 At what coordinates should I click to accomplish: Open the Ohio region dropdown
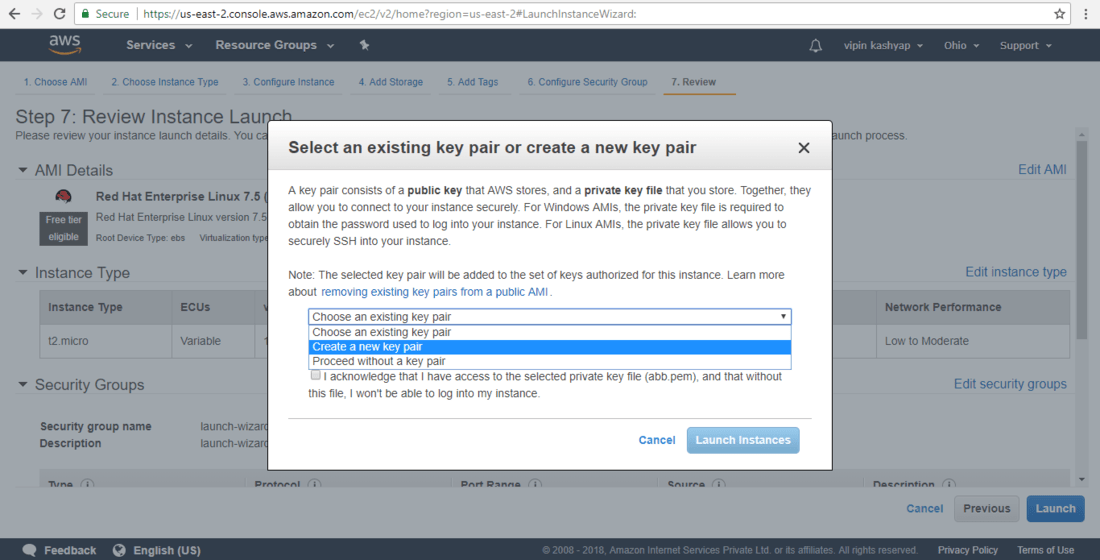(x=960, y=45)
